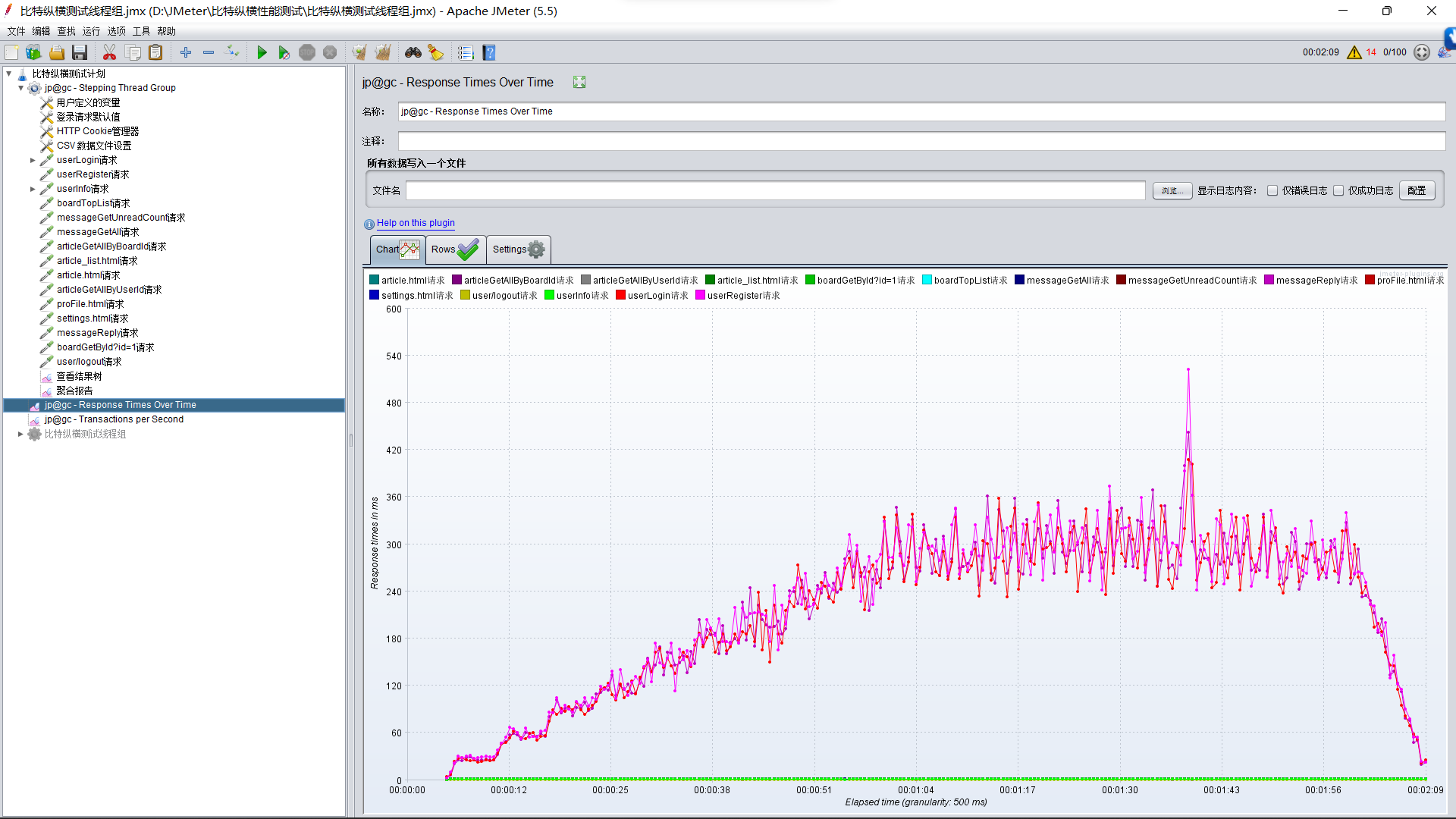Expand the userLogin请求 tree node
1456x819 pixels.
point(33,160)
